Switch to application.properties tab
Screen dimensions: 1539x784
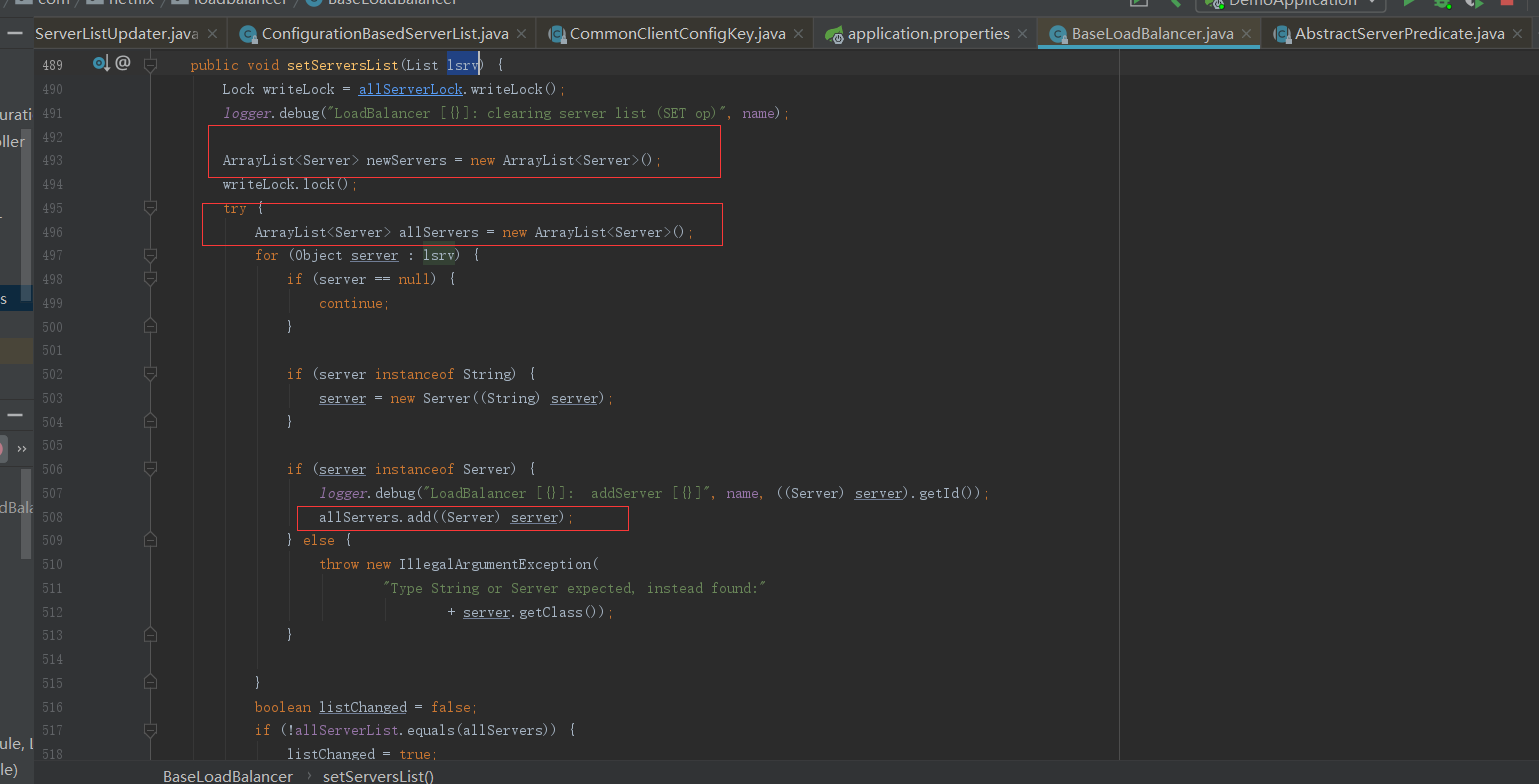coord(928,34)
